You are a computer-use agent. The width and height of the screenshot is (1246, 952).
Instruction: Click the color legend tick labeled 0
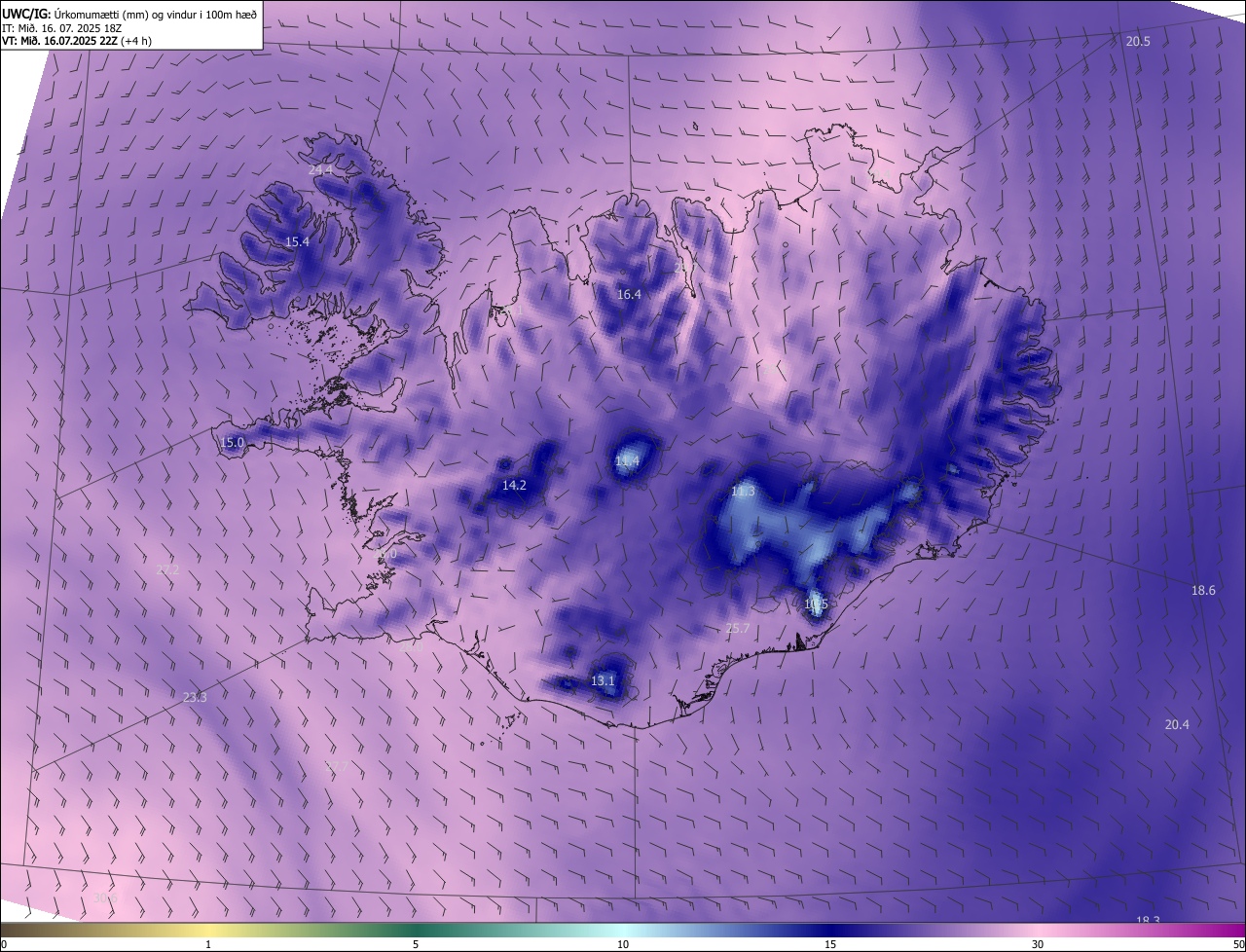[x=4, y=944]
